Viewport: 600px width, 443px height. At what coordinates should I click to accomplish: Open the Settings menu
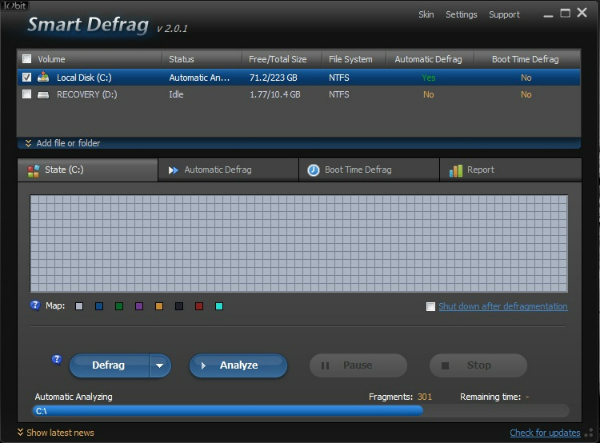tap(461, 15)
